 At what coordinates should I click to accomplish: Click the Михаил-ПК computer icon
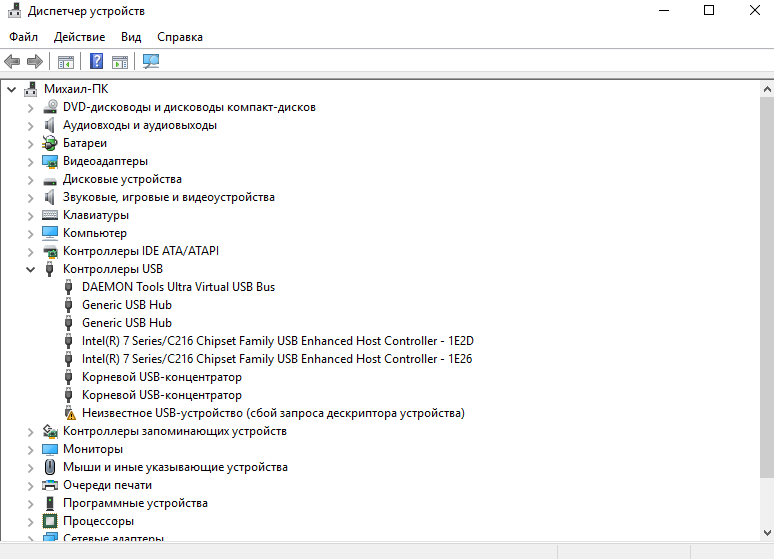click(x=31, y=89)
